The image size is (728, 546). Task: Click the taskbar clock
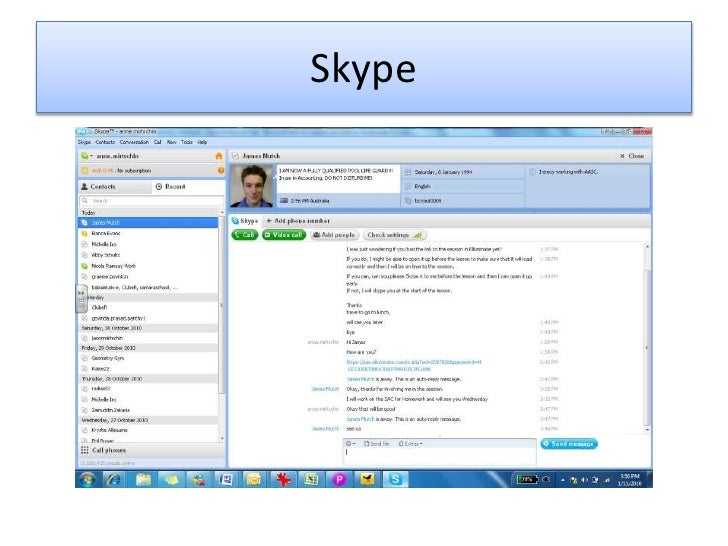(630, 480)
